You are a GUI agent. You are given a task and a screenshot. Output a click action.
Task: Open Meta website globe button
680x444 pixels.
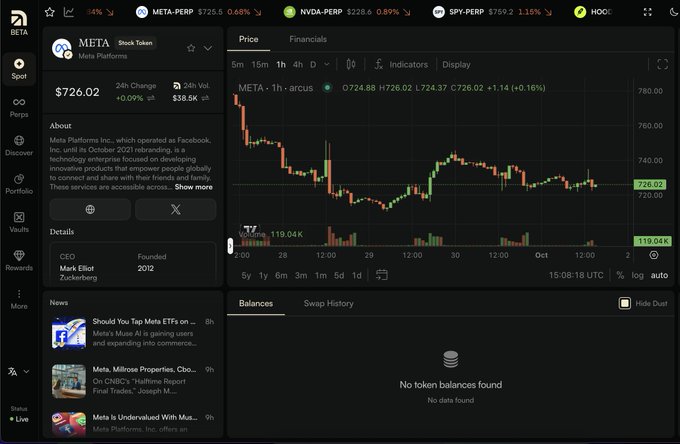point(90,209)
